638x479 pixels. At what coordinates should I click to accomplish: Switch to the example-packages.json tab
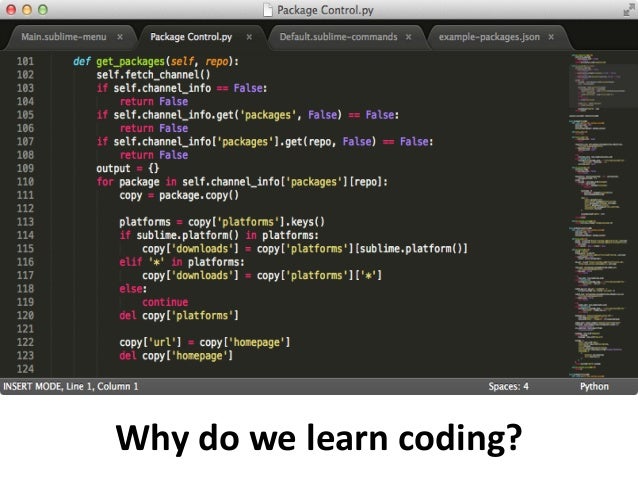point(489,37)
